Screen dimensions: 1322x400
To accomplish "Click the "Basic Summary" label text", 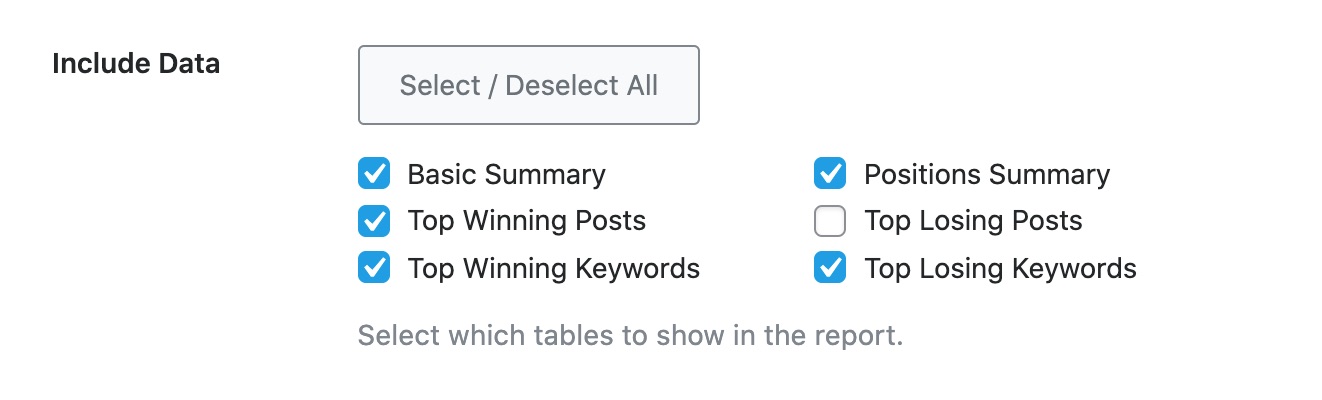I will [506, 175].
